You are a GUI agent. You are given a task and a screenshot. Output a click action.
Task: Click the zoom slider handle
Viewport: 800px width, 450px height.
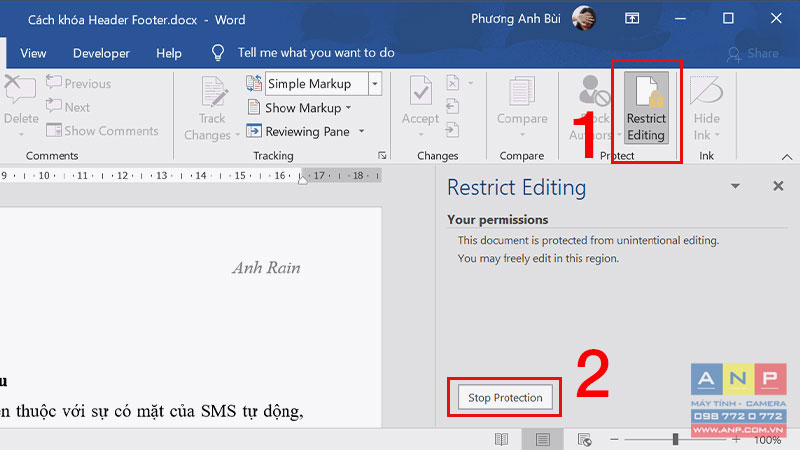point(676,439)
